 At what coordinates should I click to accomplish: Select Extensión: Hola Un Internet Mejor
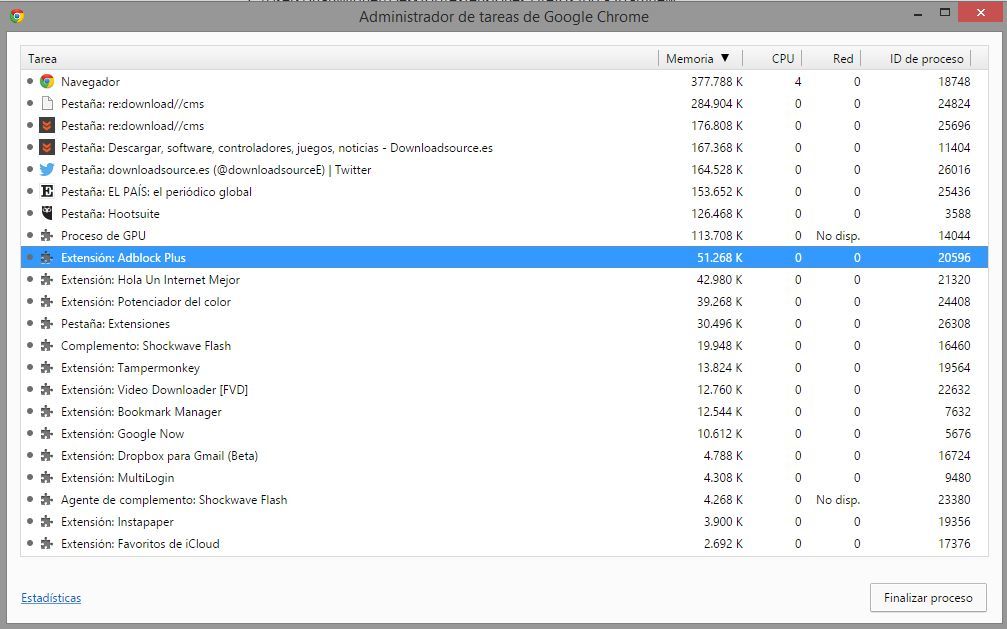(x=504, y=279)
